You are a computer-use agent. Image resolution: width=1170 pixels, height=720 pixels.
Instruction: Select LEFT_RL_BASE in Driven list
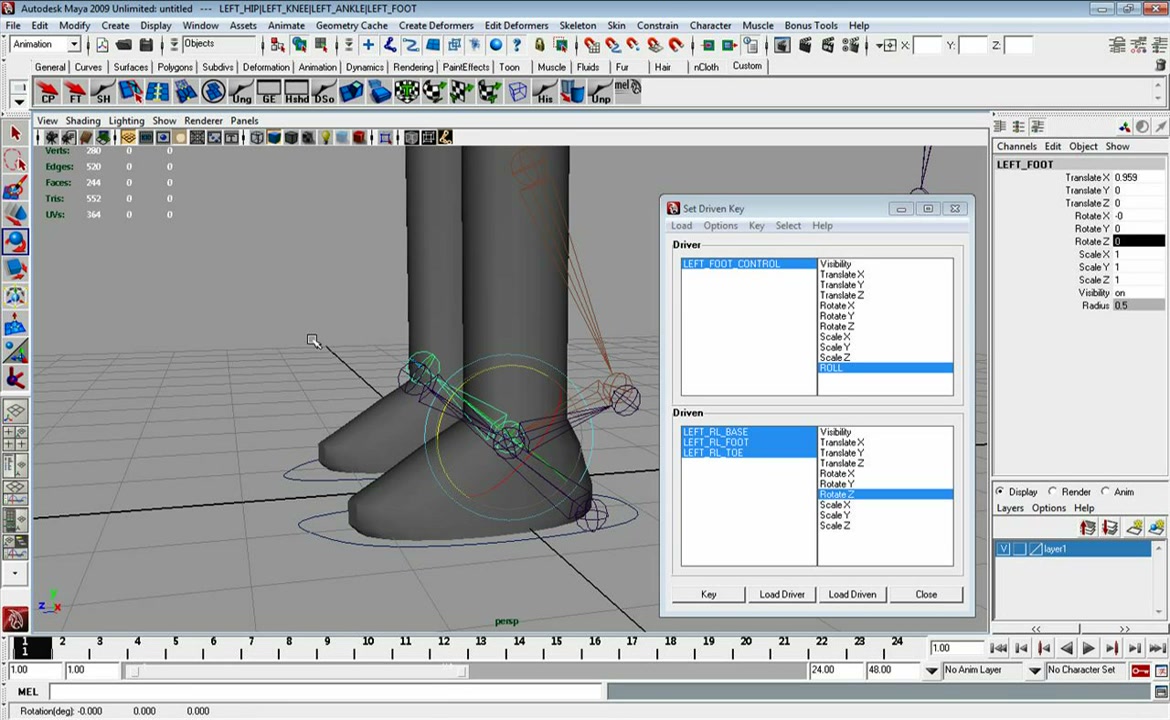pos(748,432)
